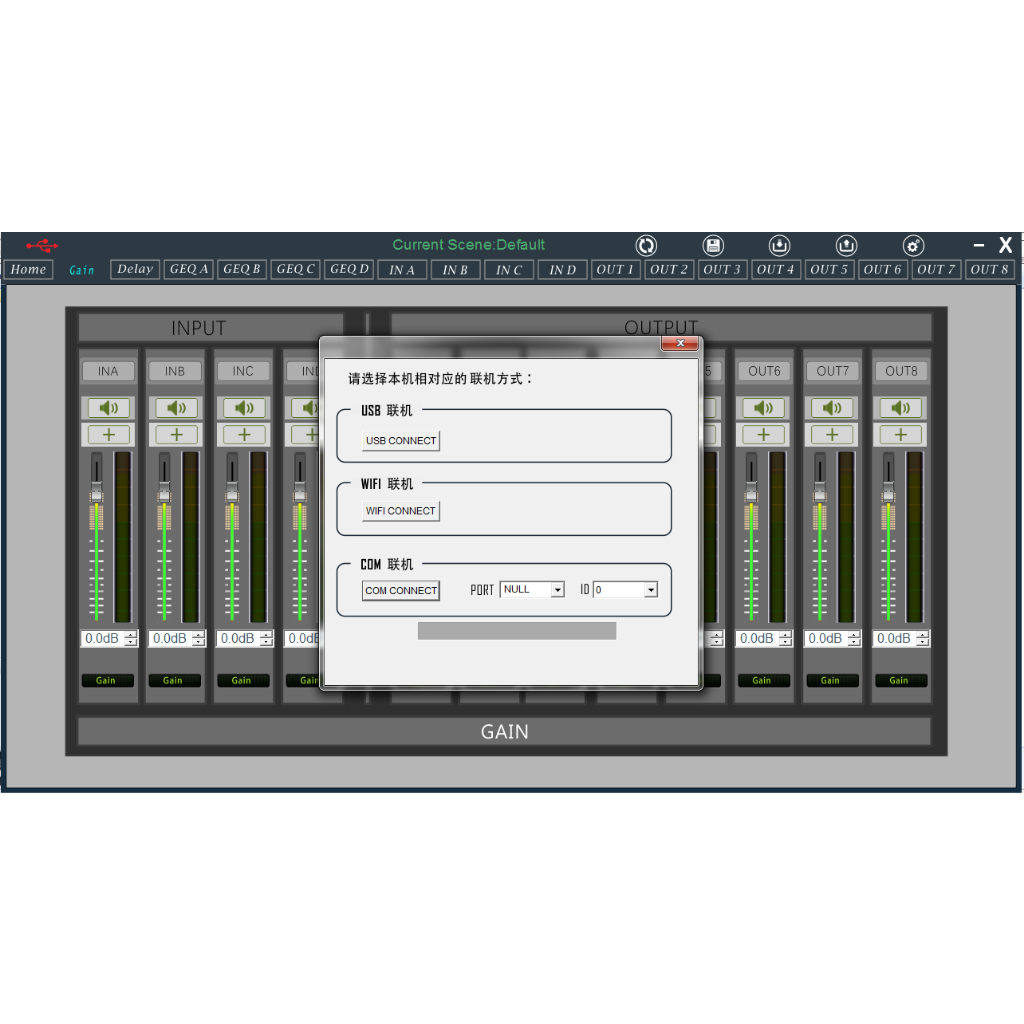1024x1024 pixels.
Task: Toggle the INA plus phase button
Action: pos(108,434)
